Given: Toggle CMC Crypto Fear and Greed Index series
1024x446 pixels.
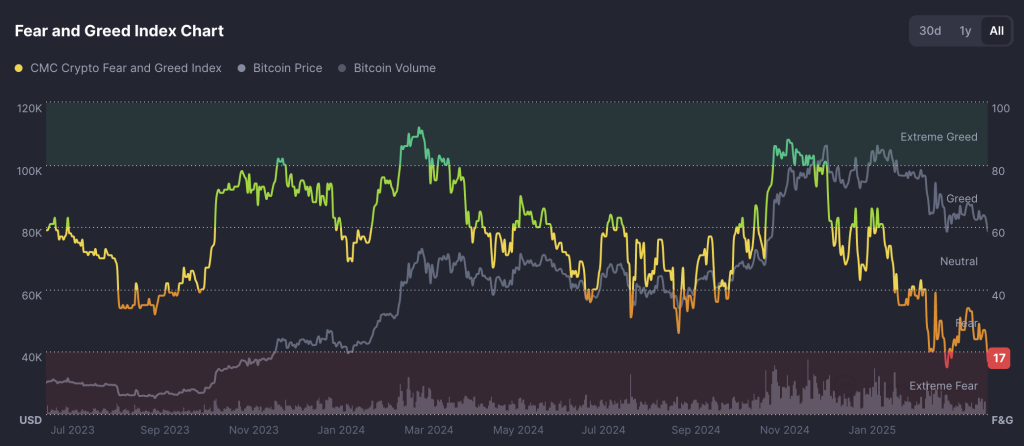Looking at the screenshot, I should click(x=118, y=68).
